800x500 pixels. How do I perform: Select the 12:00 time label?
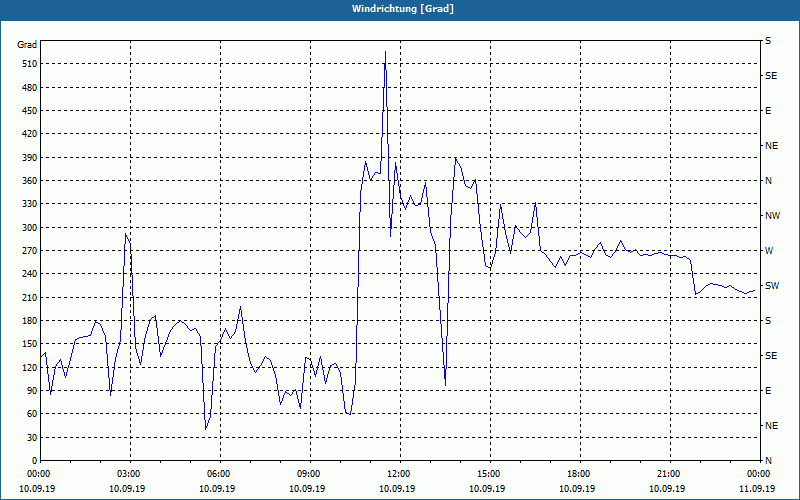[397, 474]
